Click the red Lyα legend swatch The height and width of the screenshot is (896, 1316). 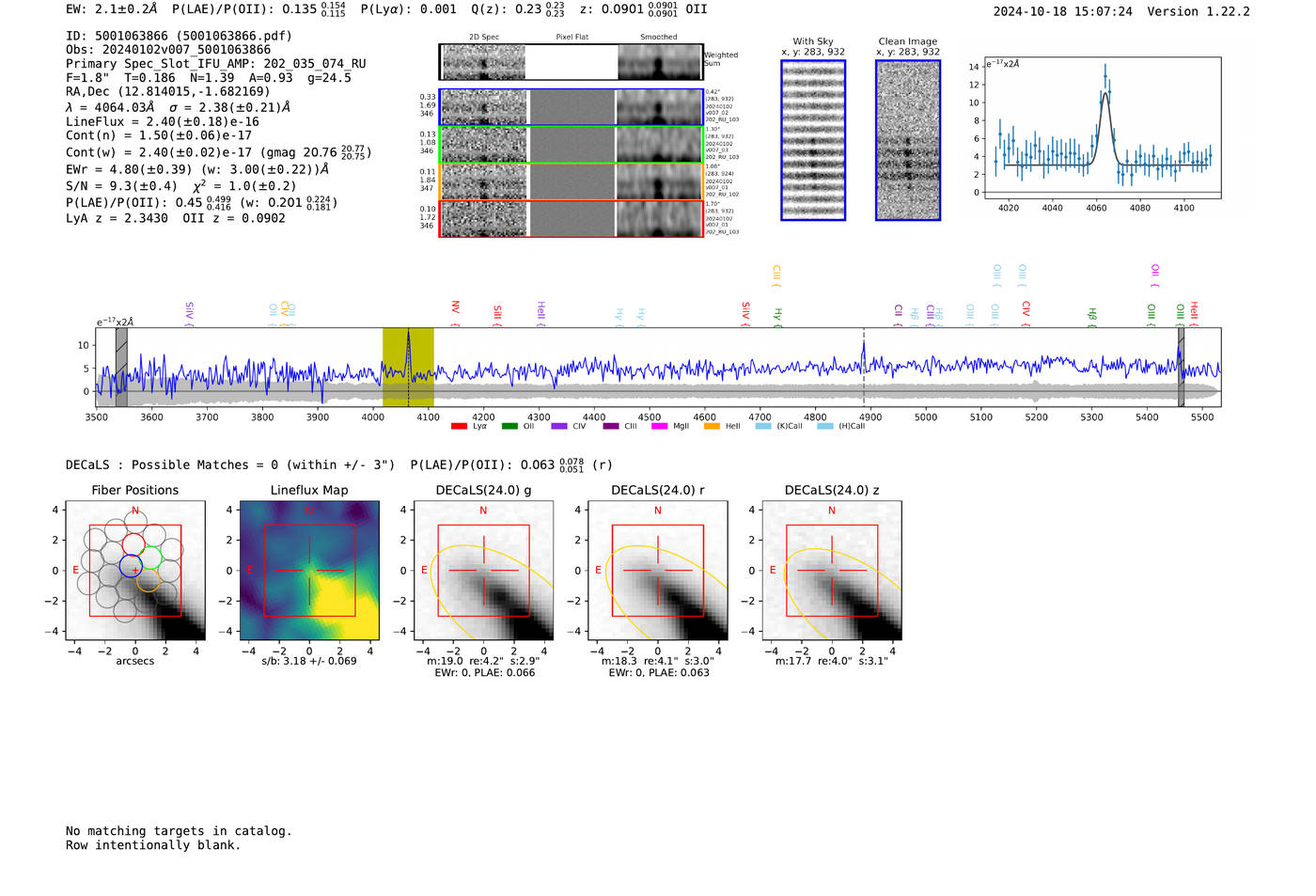(459, 427)
